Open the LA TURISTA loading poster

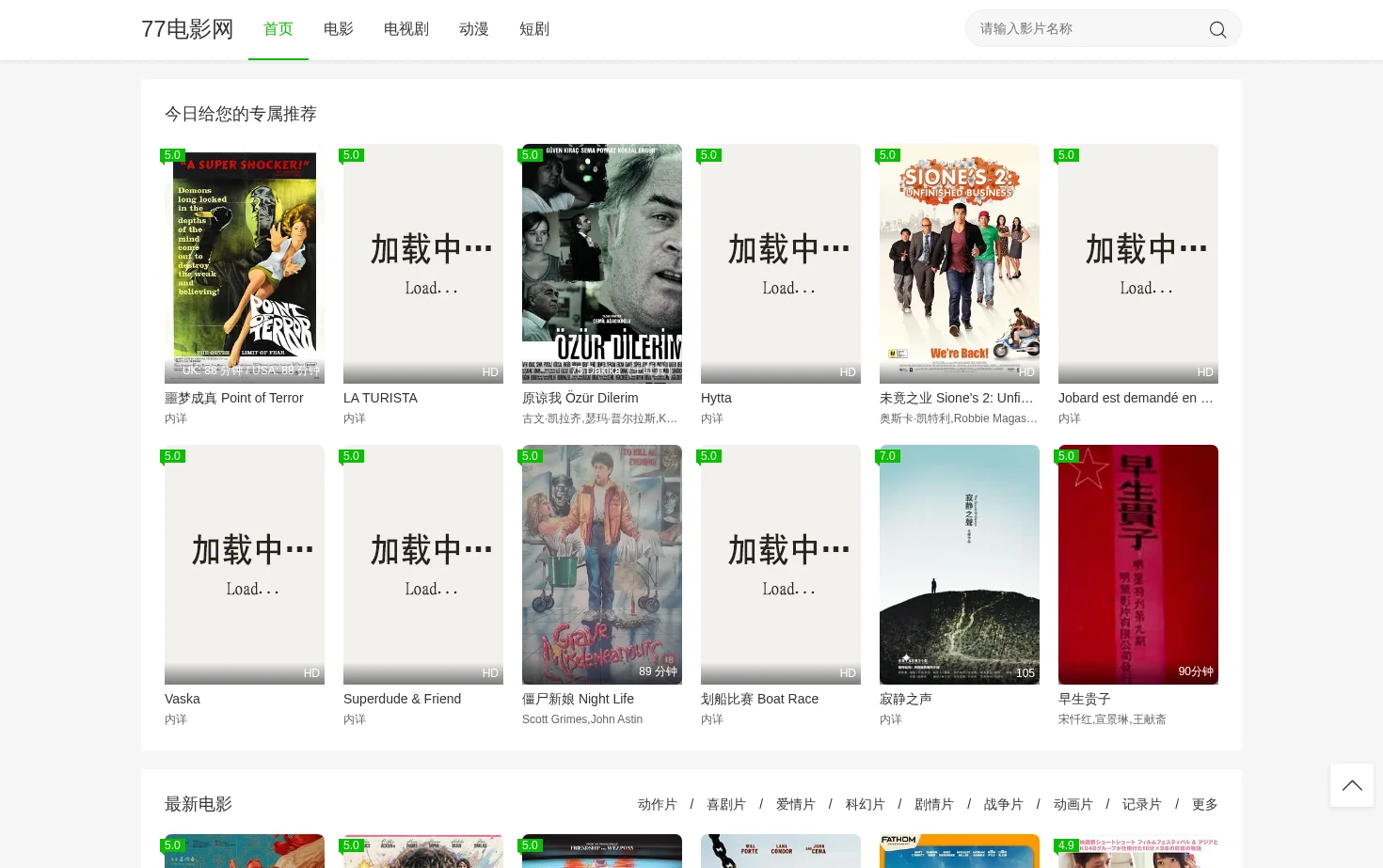click(x=423, y=263)
